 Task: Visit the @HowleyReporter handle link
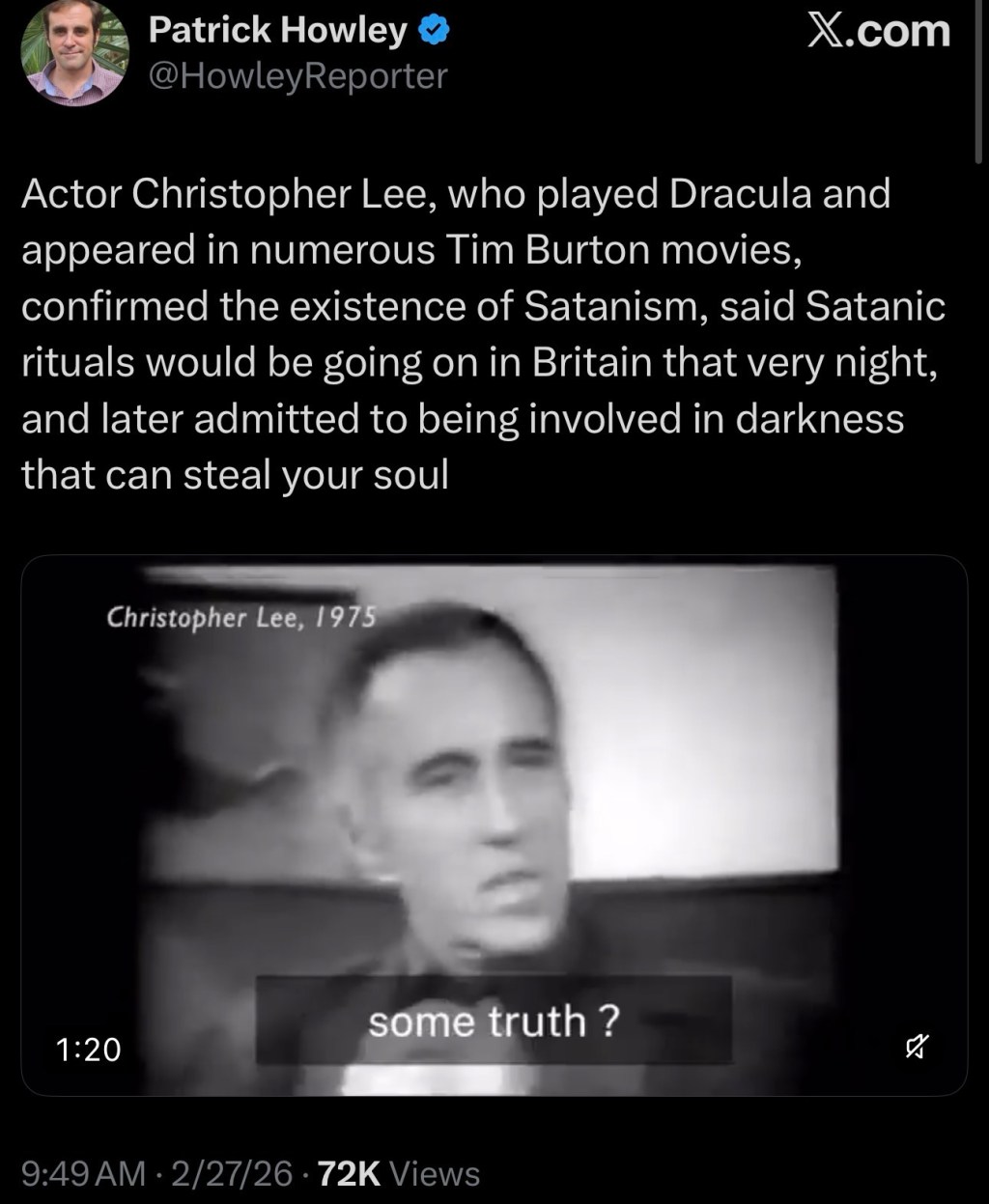[x=298, y=75]
